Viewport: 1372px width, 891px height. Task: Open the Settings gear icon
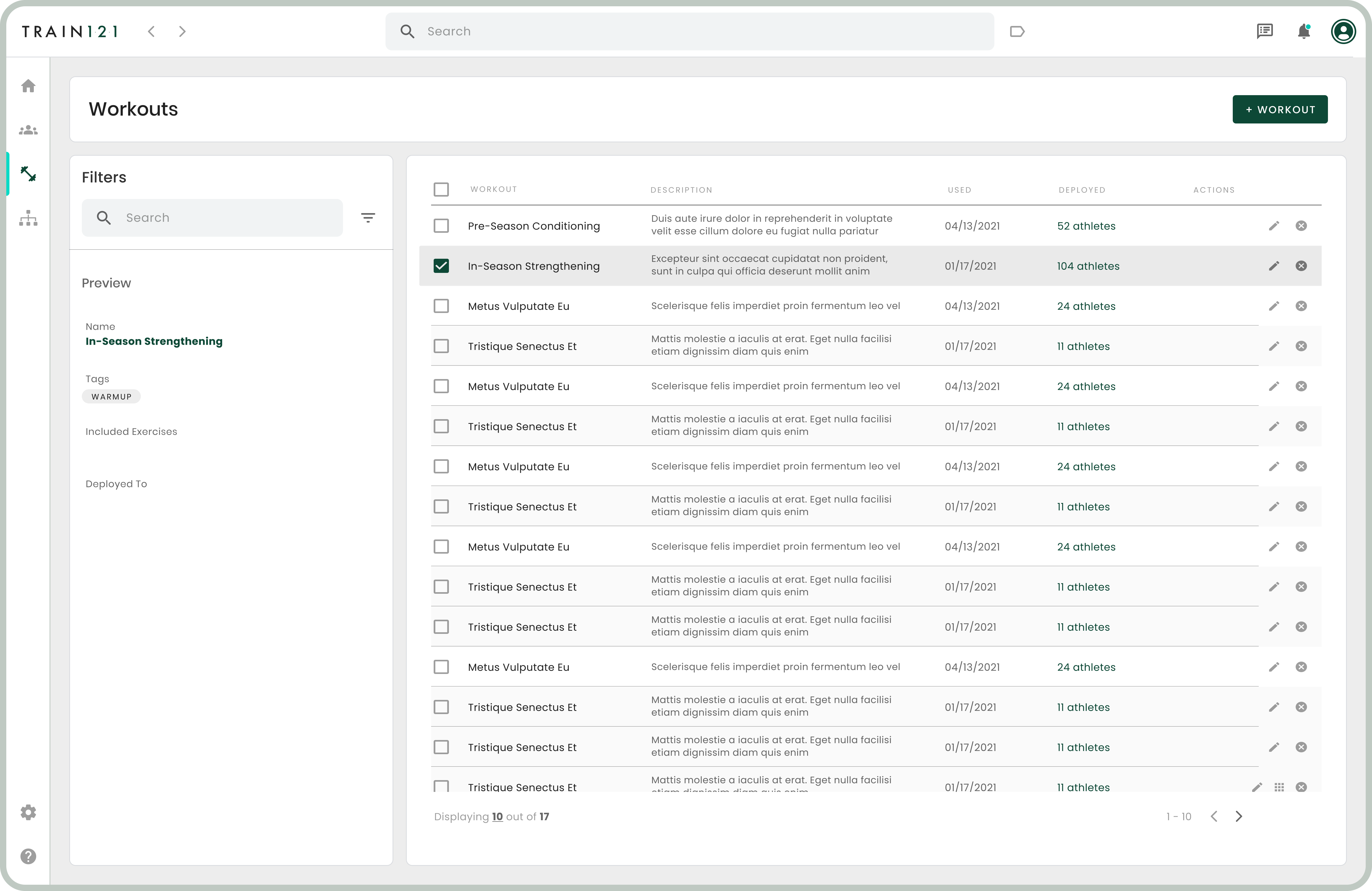(x=28, y=812)
